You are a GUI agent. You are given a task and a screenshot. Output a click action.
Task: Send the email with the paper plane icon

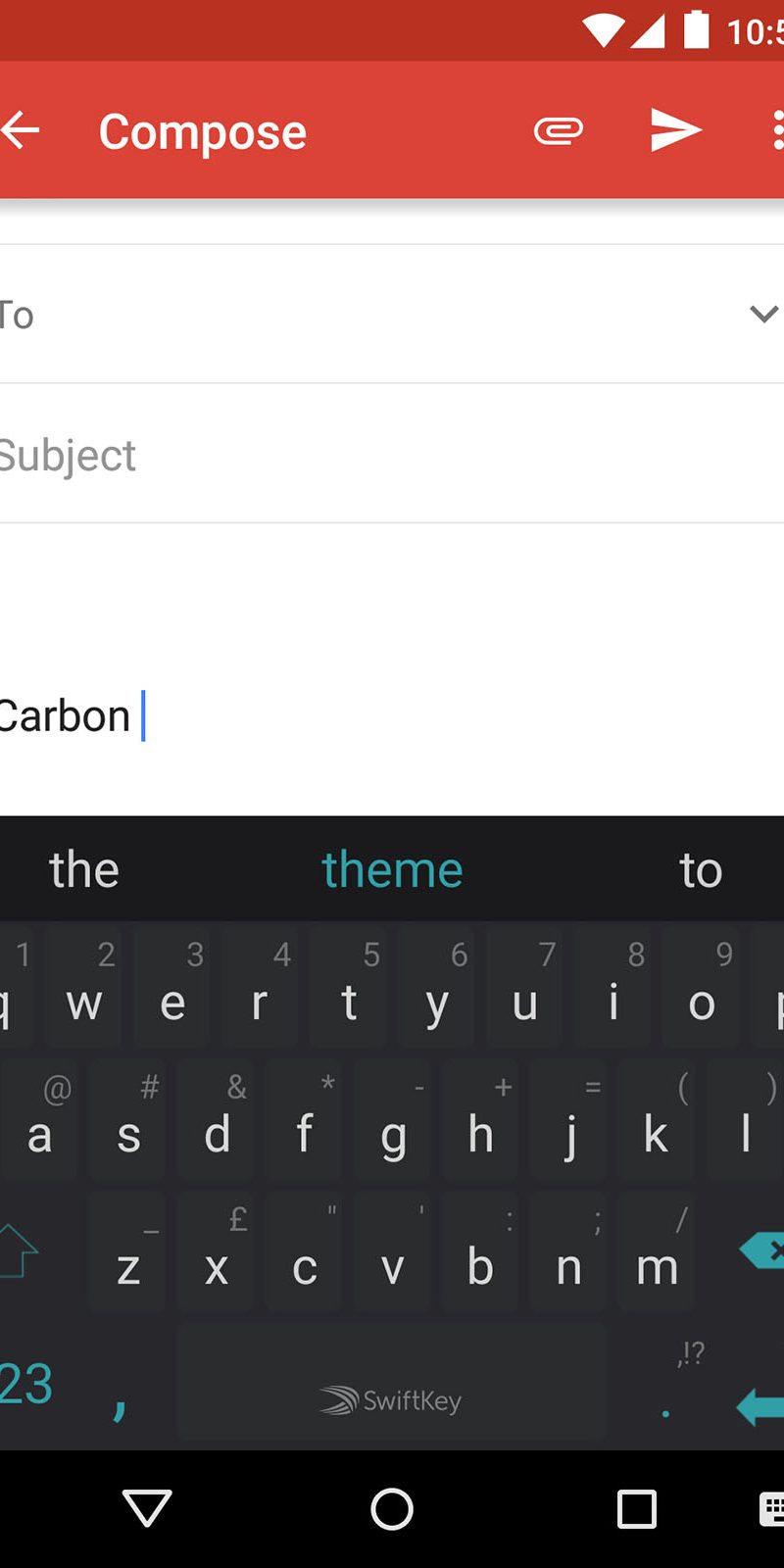click(x=675, y=130)
